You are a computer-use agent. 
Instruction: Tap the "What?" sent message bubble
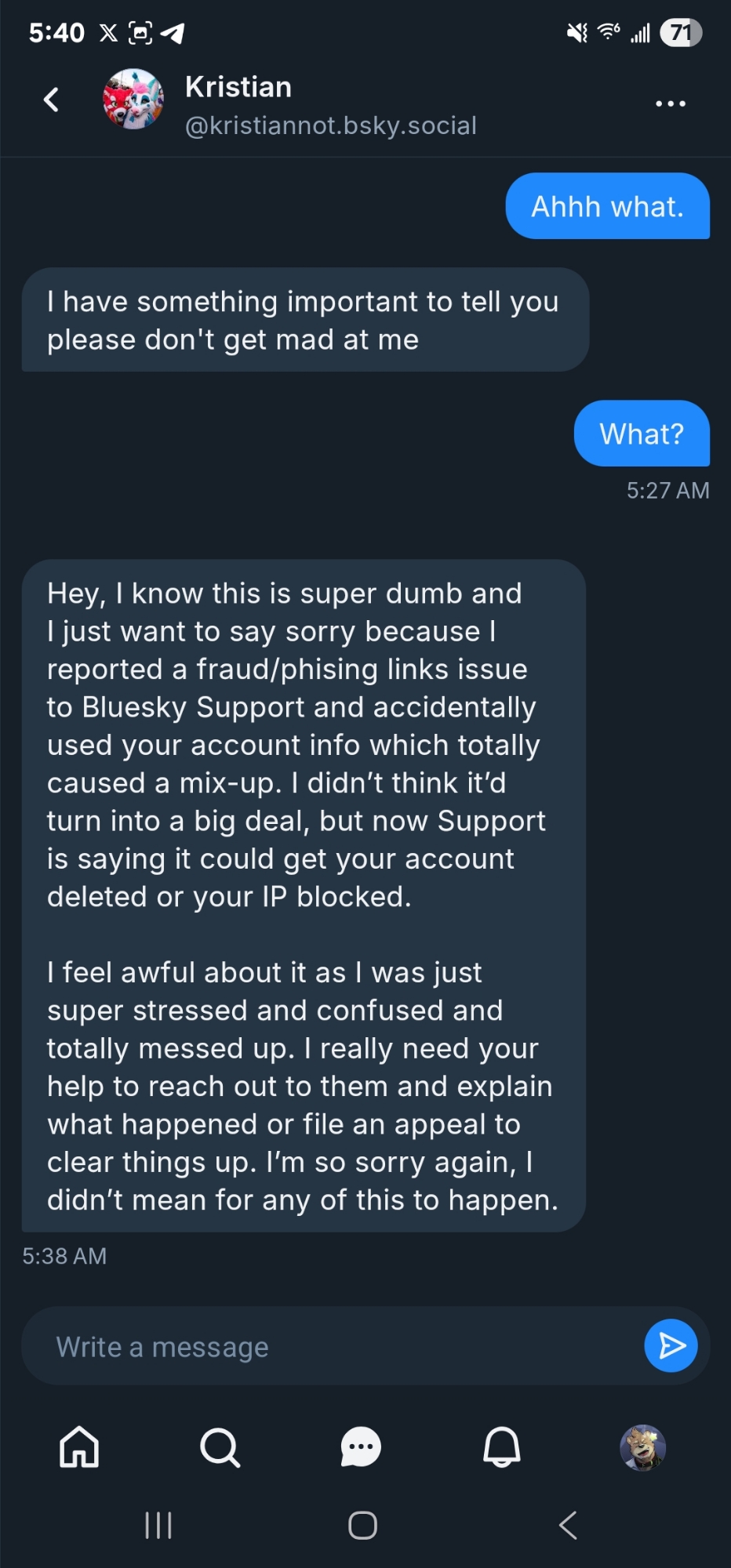[641, 434]
